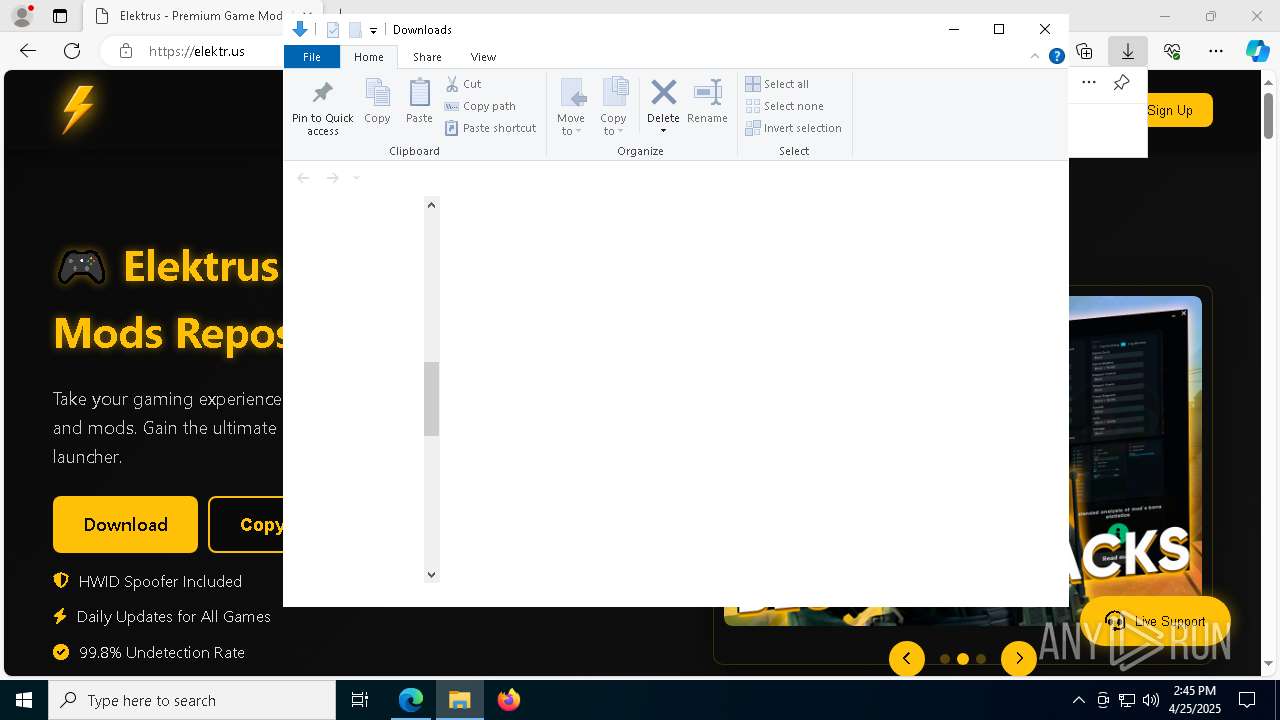Click New folder icon in title bar

355,30
